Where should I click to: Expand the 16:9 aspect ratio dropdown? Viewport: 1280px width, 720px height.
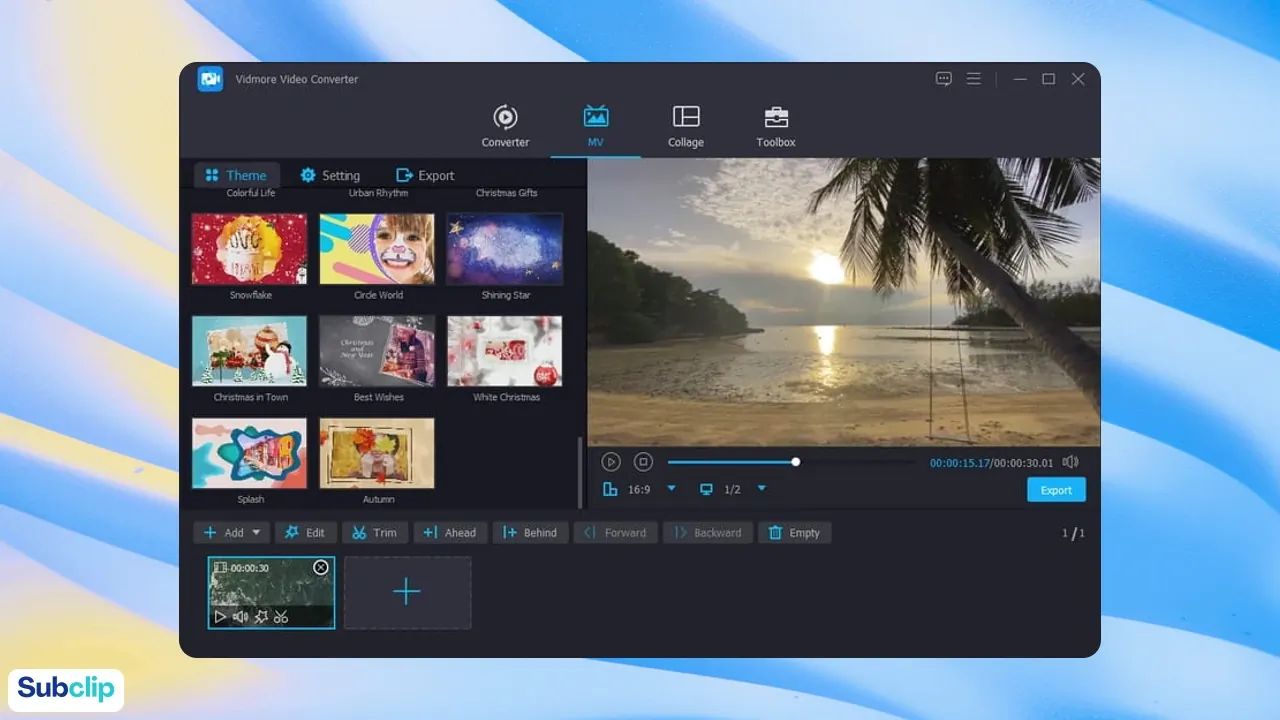[671, 489]
